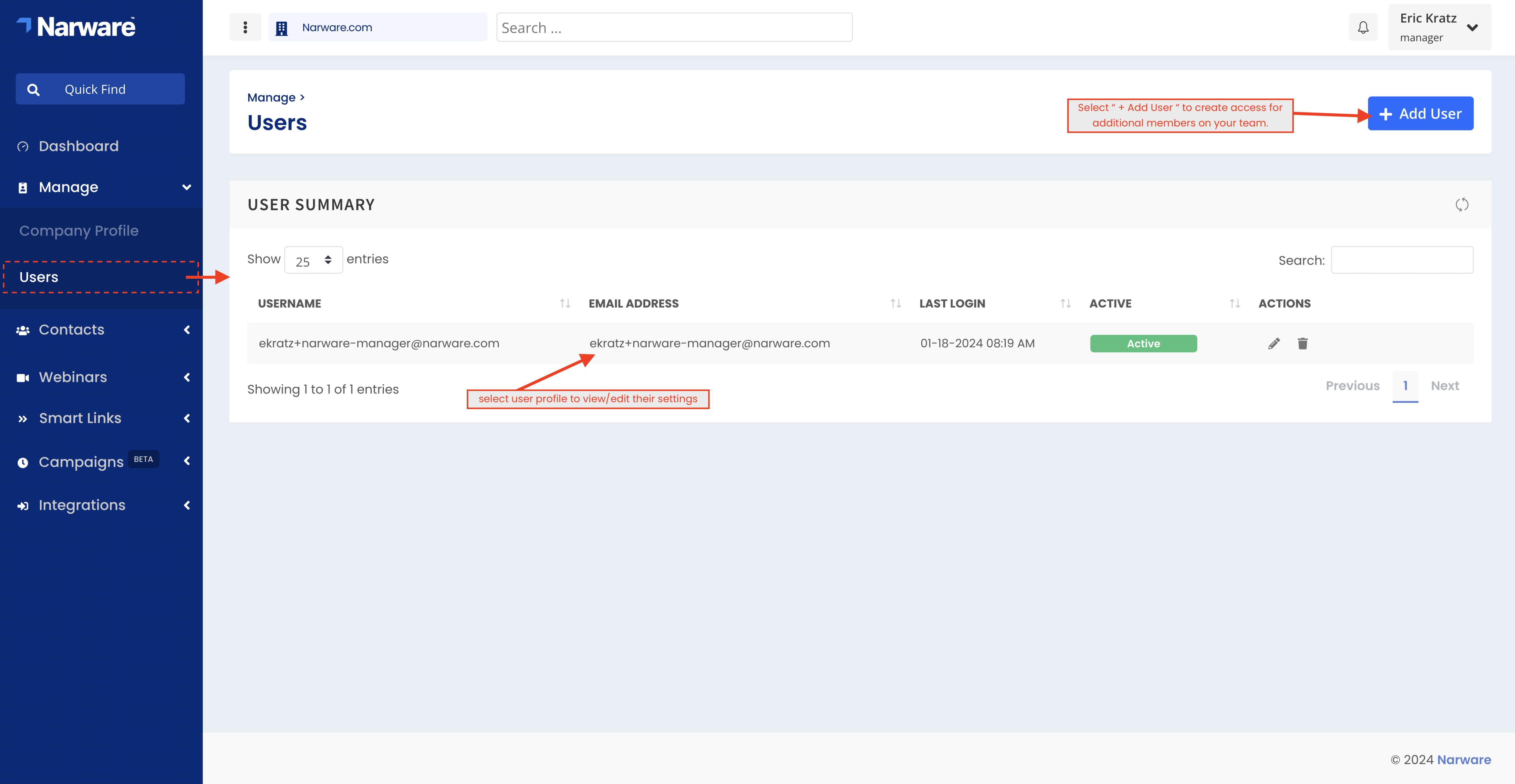Open the Narware footer link

pyautogui.click(x=1464, y=760)
